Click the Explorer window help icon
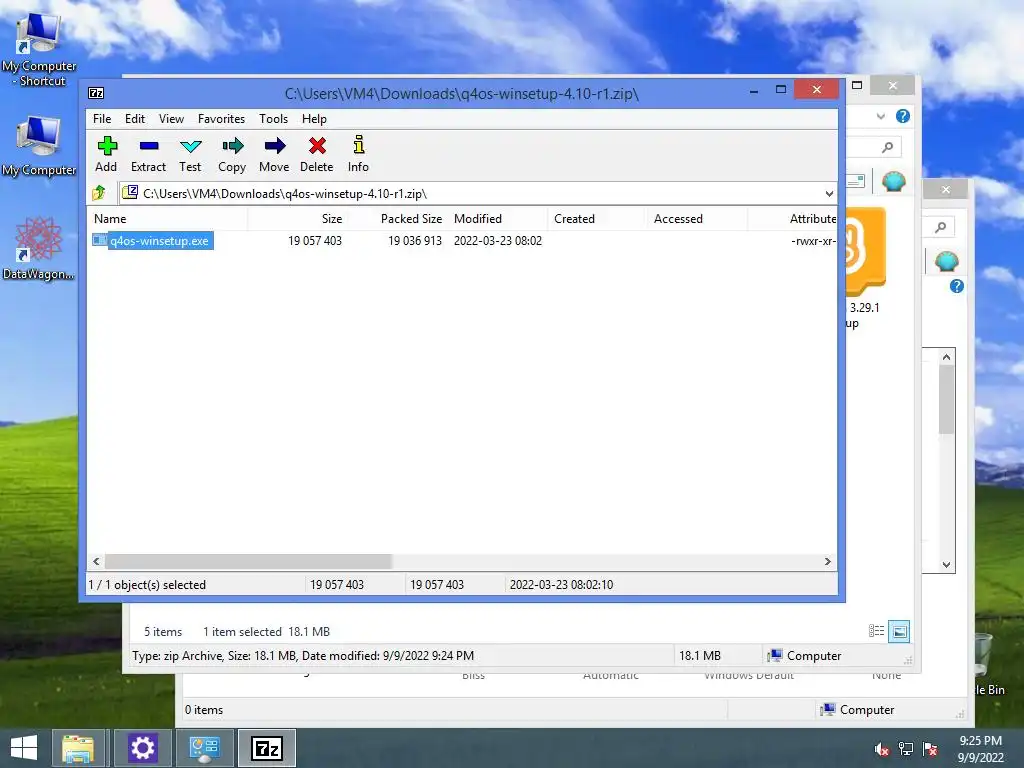Screen dimensions: 1024x768 (903, 116)
